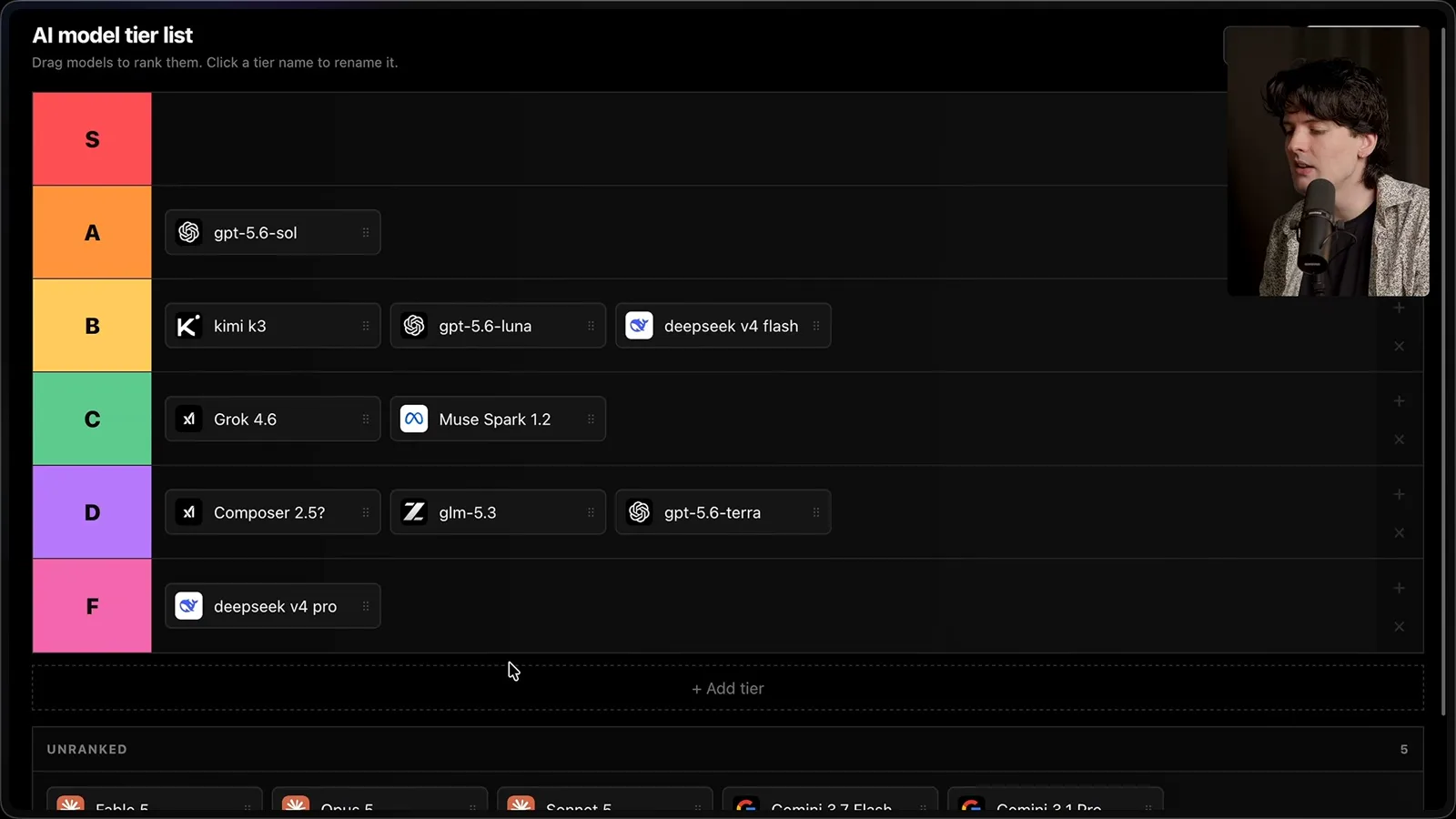Image resolution: width=1456 pixels, height=819 pixels.
Task: Delete the C tier using its X icon
Action: tap(1400, 440)
